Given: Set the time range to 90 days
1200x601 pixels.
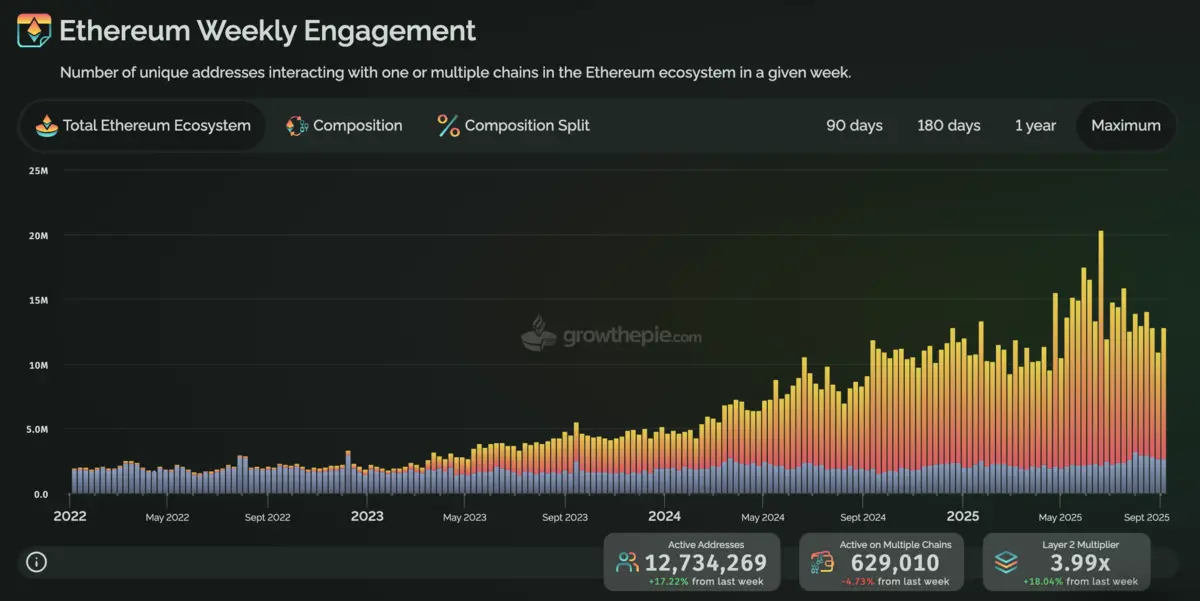Looking at the screenshot, I should pyautogui.click(x=854, y=126).
